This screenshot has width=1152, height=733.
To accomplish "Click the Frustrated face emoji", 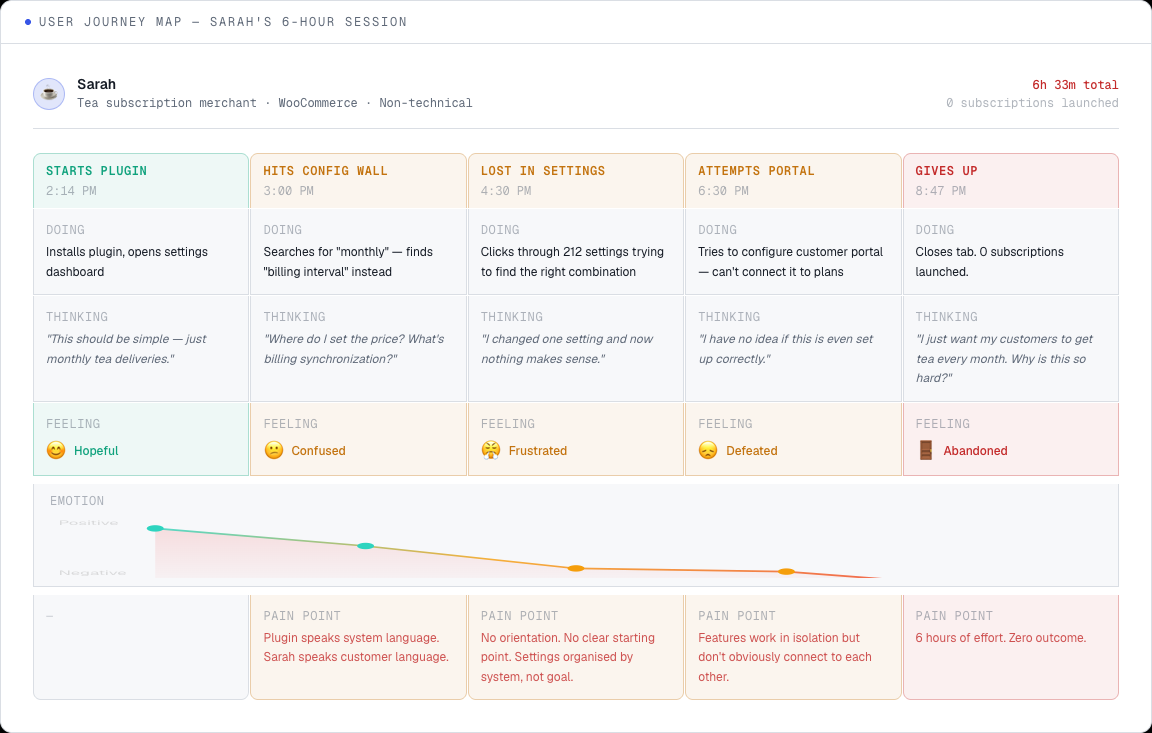I will click(x=491, y=450).
